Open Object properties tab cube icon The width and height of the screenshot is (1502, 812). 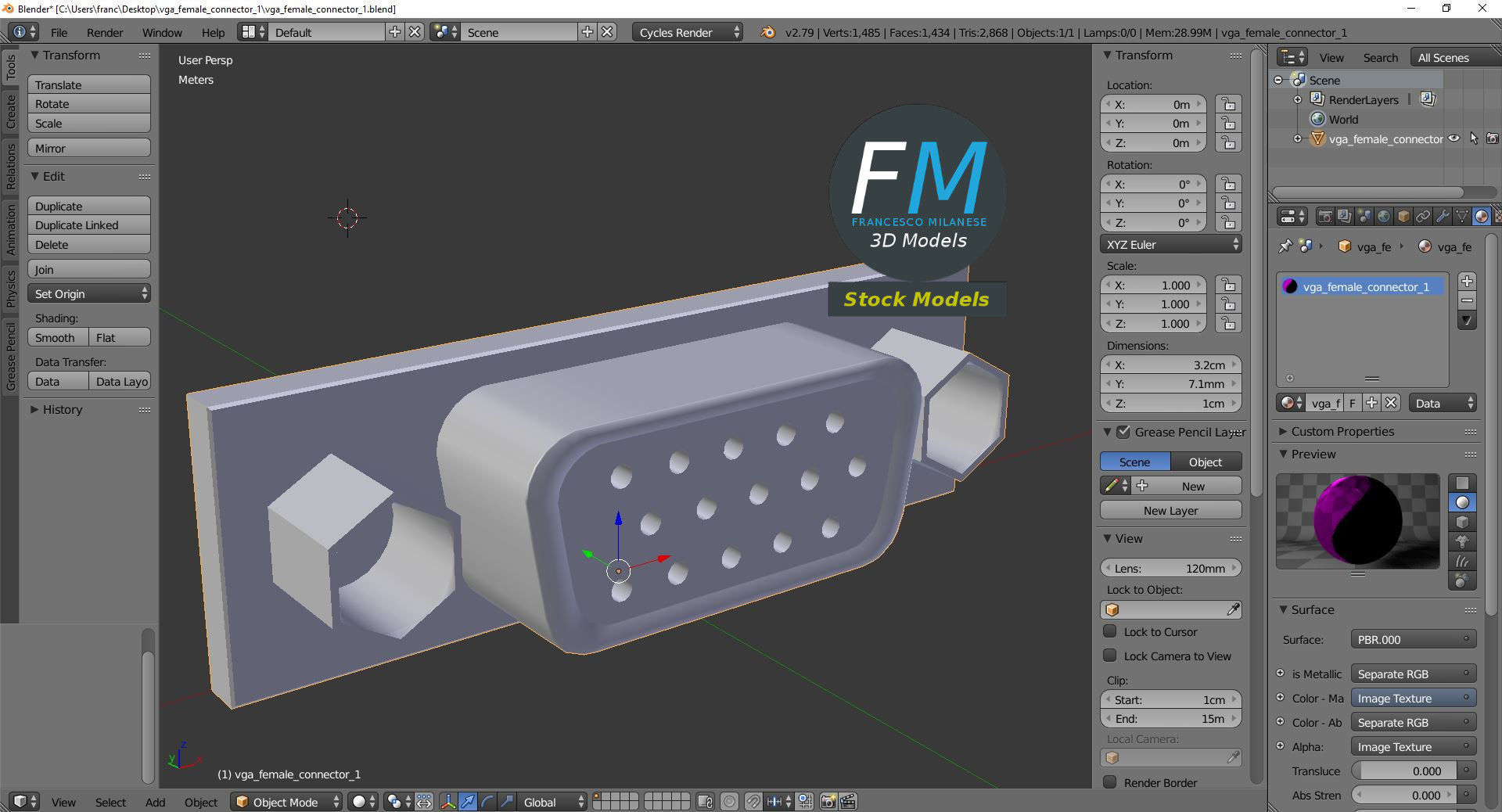pyautogui.click(x=1403, y=217)
